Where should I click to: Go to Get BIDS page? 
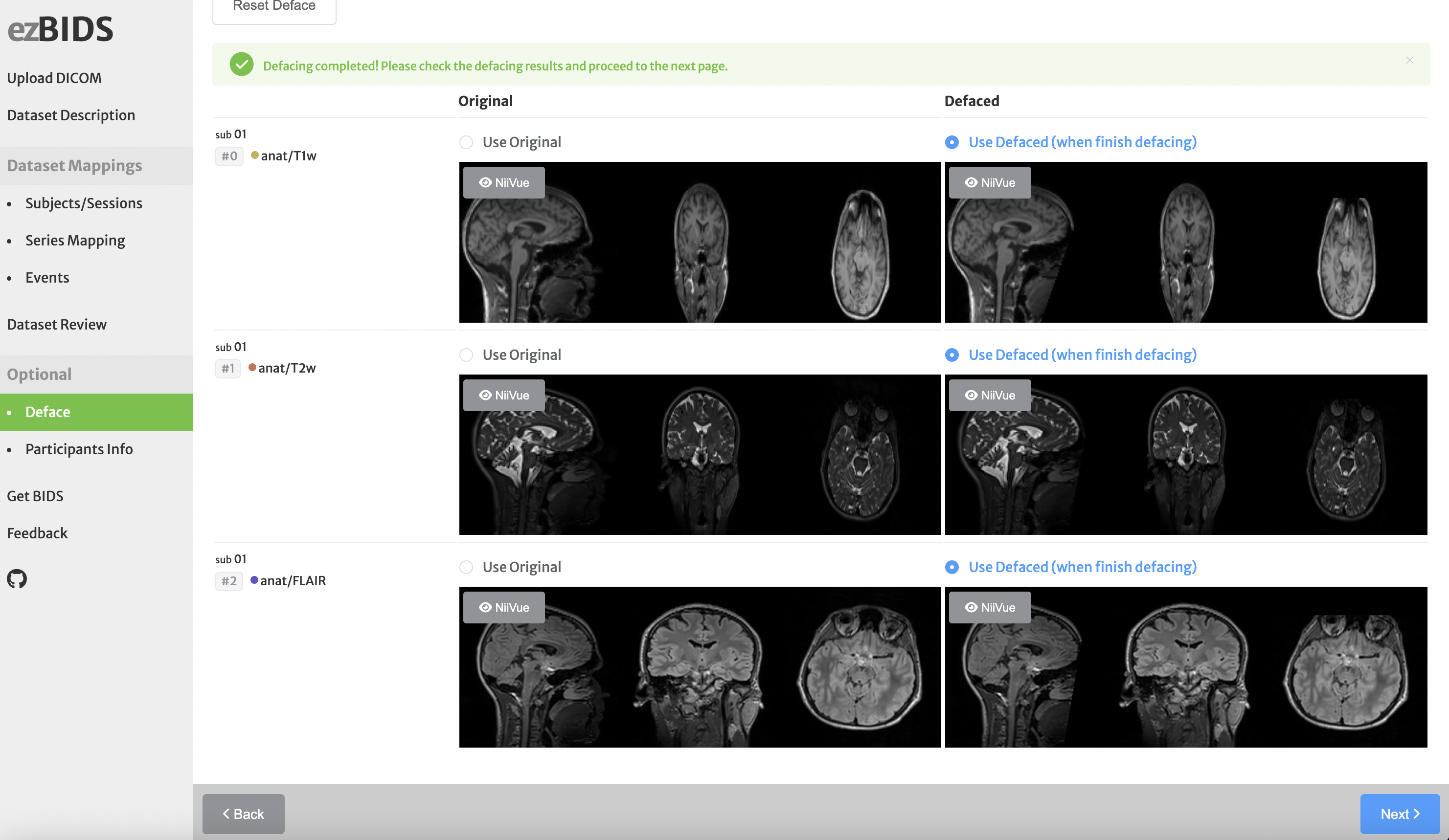click(35, 496)
